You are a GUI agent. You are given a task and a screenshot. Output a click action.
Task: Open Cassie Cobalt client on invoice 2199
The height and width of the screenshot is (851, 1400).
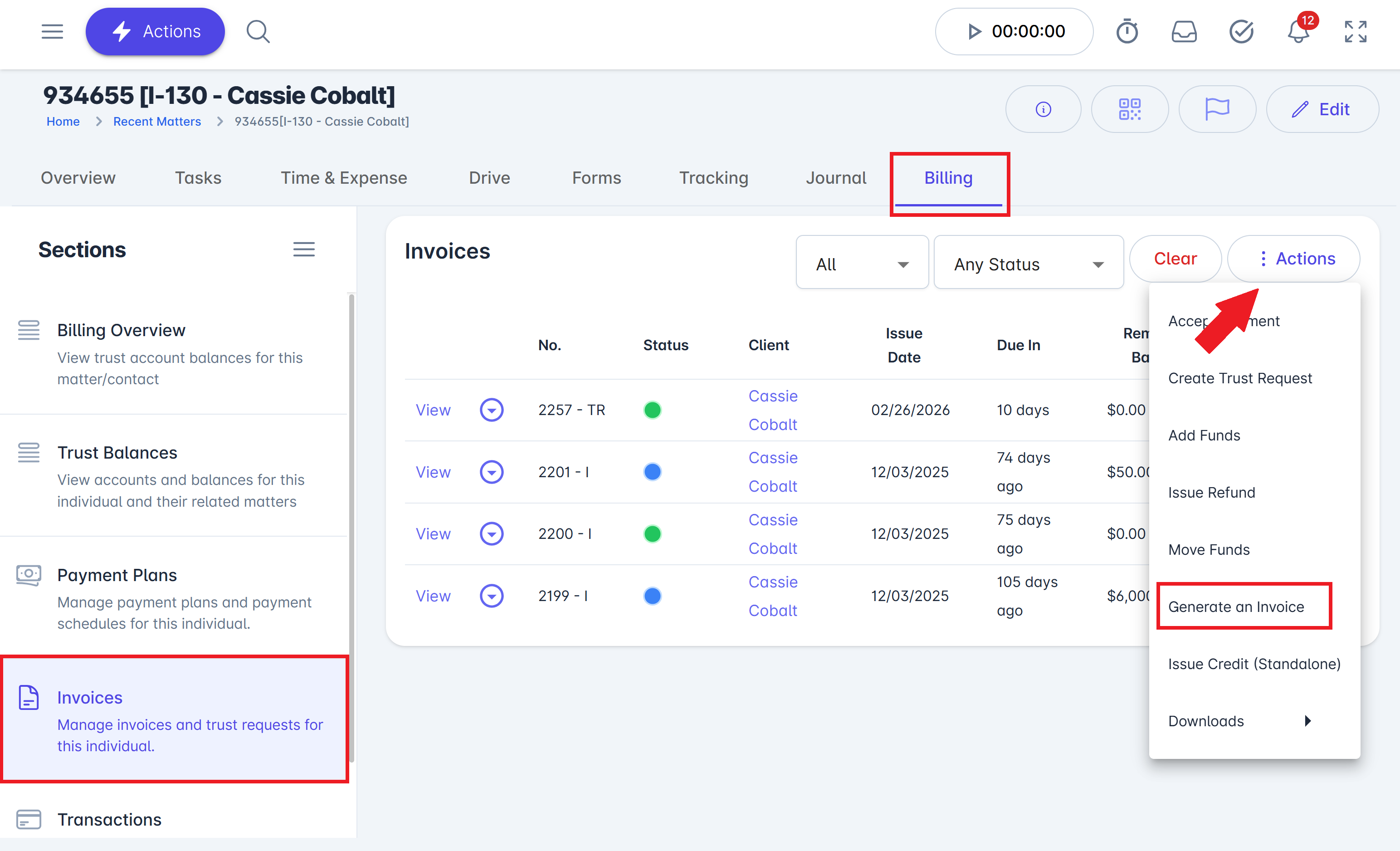(773, 596)
